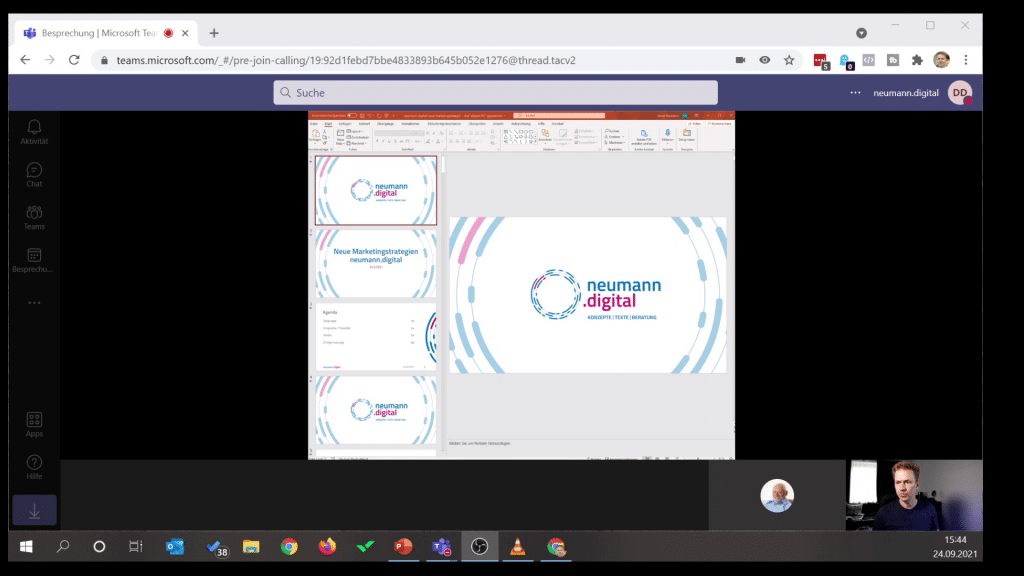
Task: Open the Teams section in the sidebar
Action: click(x=34, y=217)
